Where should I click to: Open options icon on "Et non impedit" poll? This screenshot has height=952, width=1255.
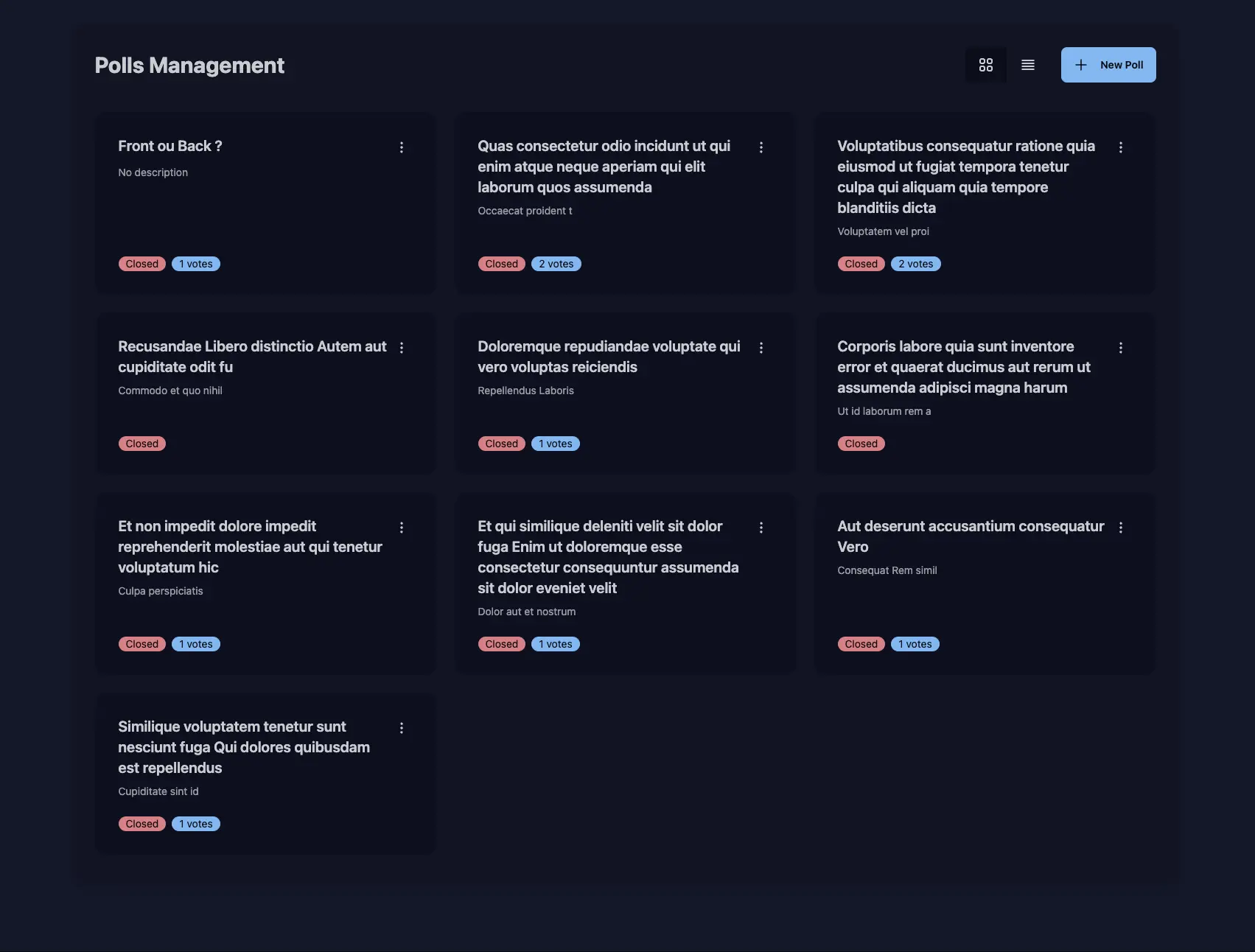point(402,527)
